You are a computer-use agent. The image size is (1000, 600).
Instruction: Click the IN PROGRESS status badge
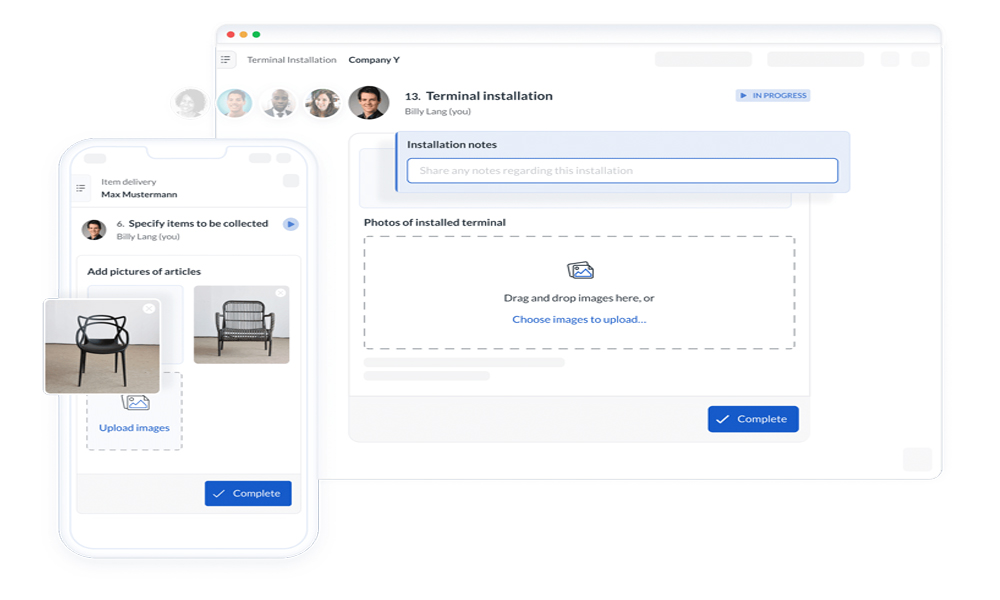point(773,95)
